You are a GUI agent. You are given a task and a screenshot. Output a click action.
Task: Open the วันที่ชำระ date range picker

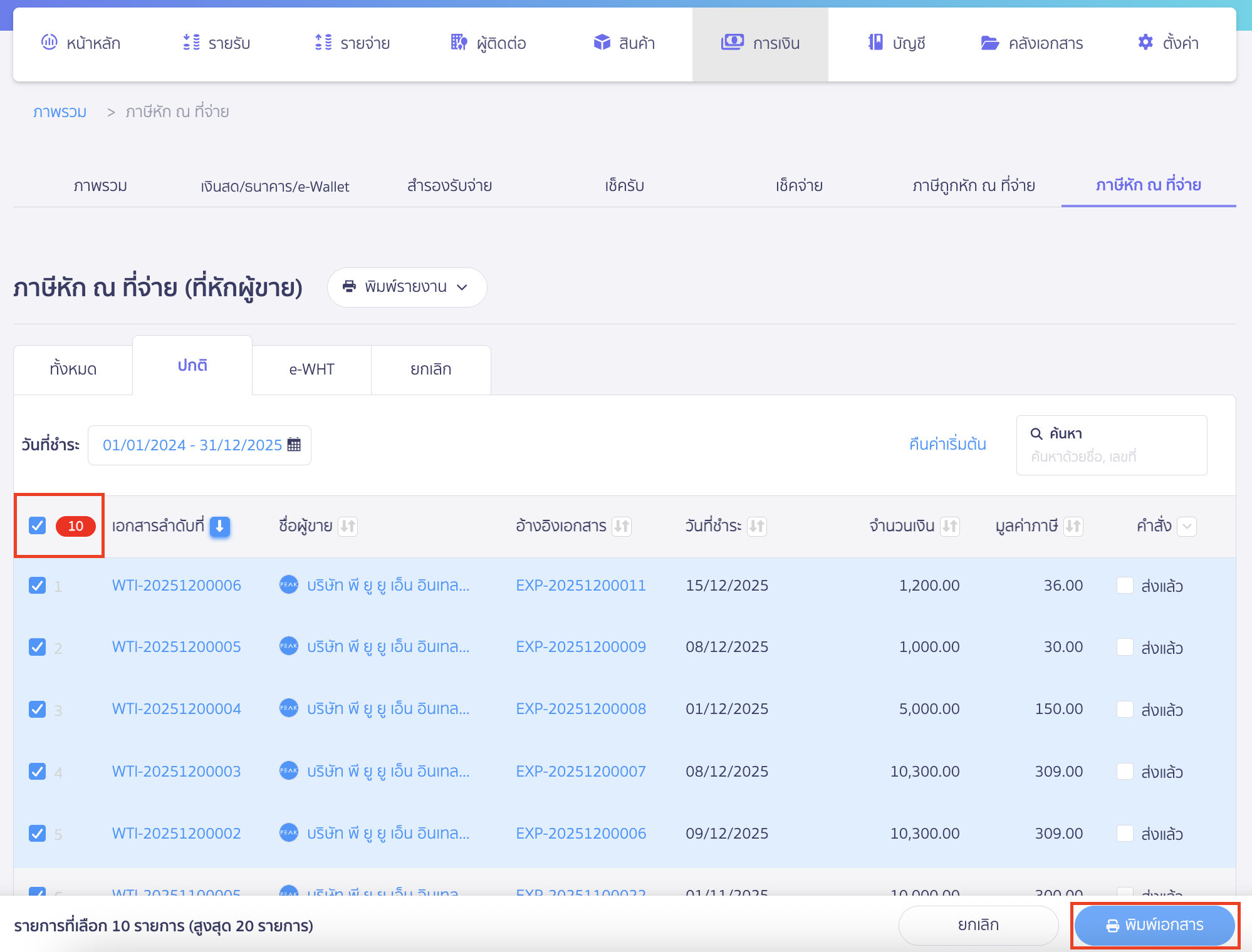click(199, 445)
